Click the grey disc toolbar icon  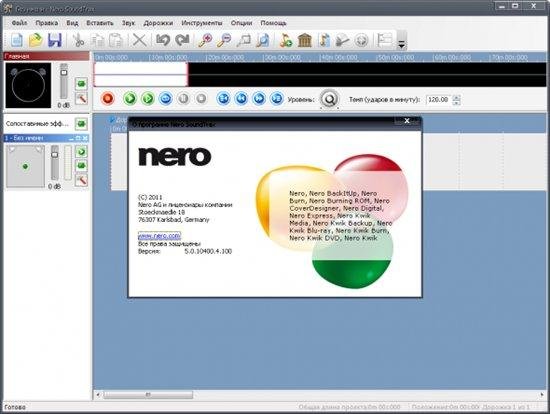tap(361, 40)
